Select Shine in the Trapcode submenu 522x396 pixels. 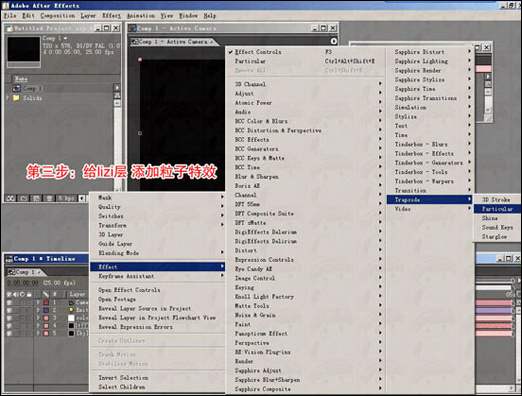pos(497,218)
